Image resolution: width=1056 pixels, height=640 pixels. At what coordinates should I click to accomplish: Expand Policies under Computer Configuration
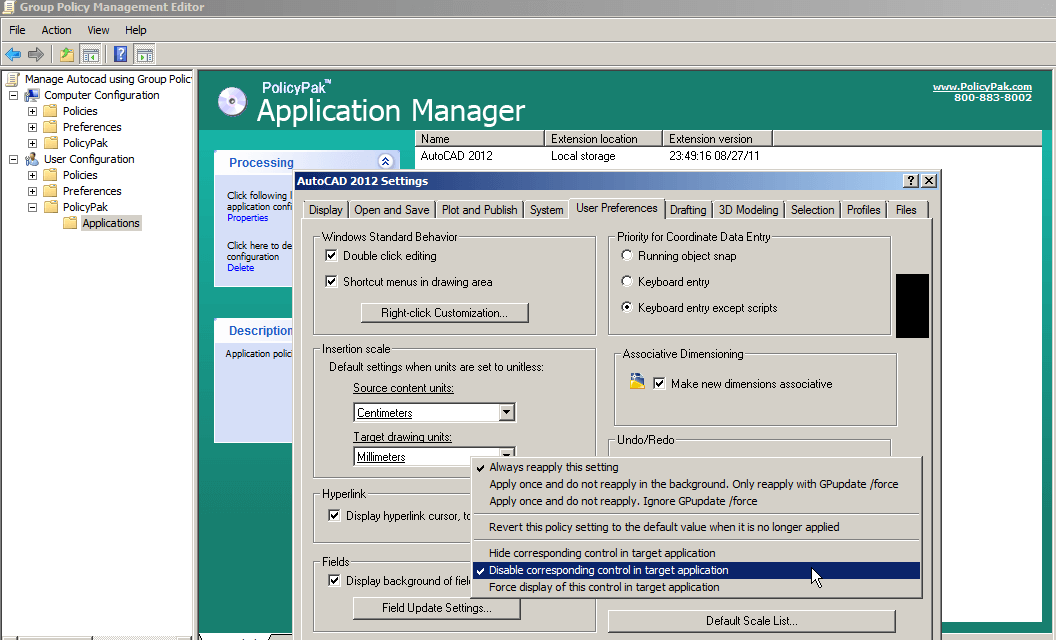coord(32,111)
